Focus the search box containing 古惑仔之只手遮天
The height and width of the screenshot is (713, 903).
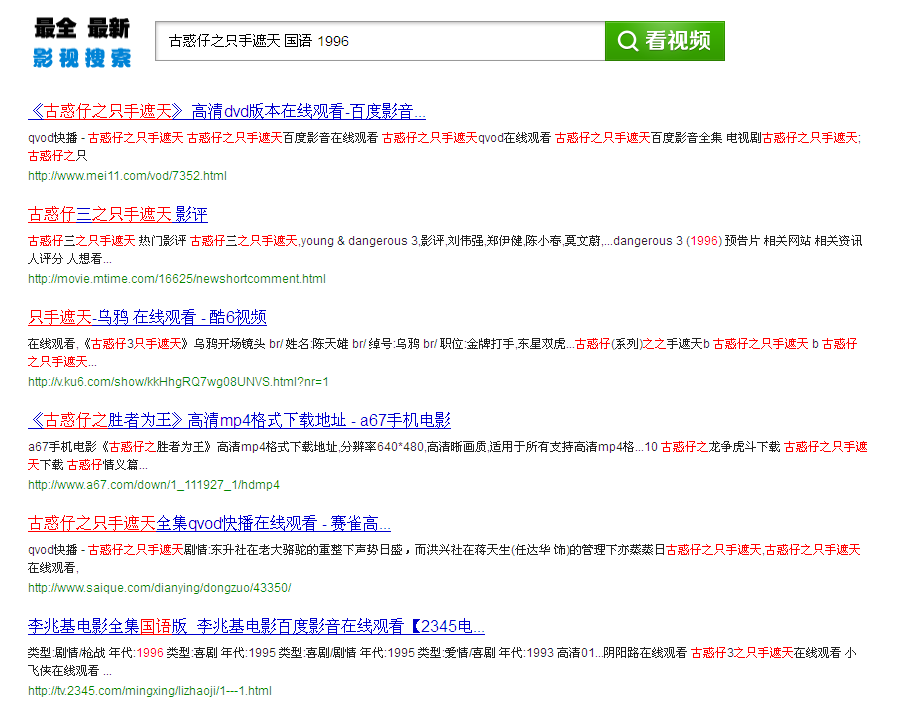[380, 41]
